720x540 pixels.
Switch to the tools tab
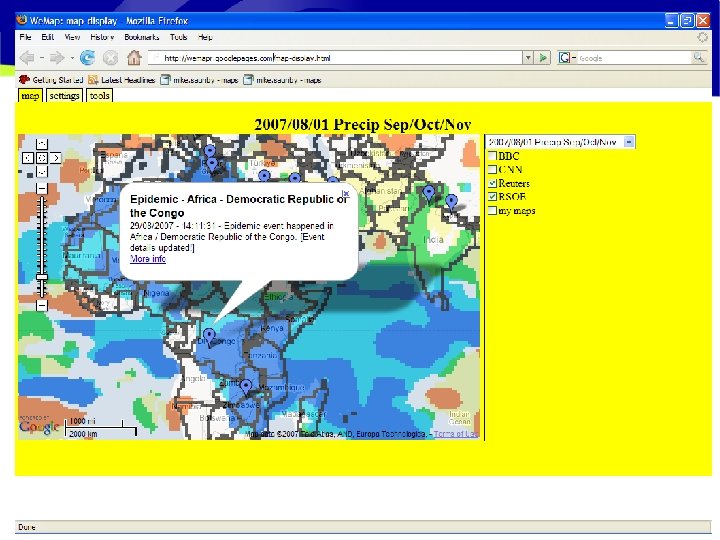[100, 96]
